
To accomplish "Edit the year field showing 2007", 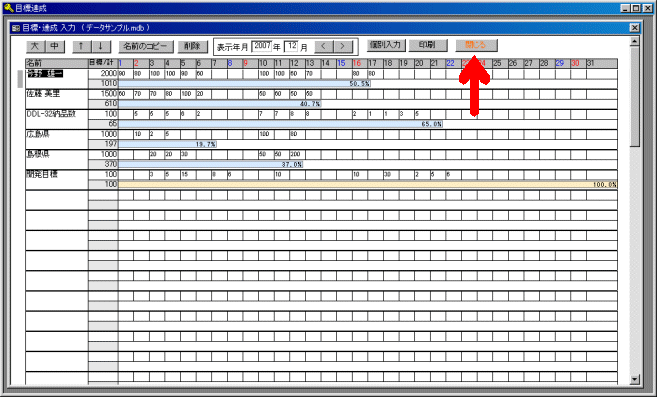I will 261,46.
